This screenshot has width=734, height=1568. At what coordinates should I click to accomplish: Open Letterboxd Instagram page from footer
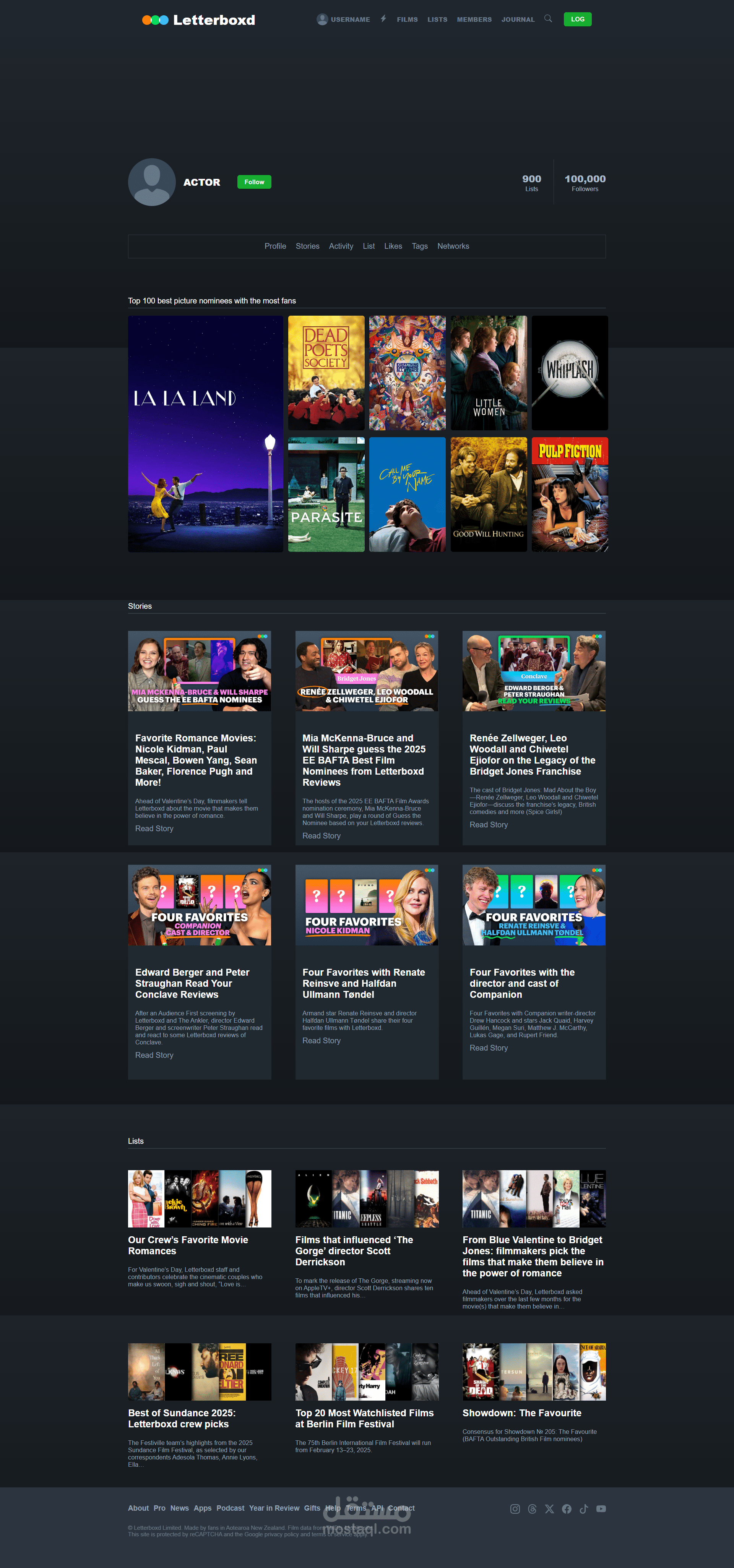[515, 1508]
